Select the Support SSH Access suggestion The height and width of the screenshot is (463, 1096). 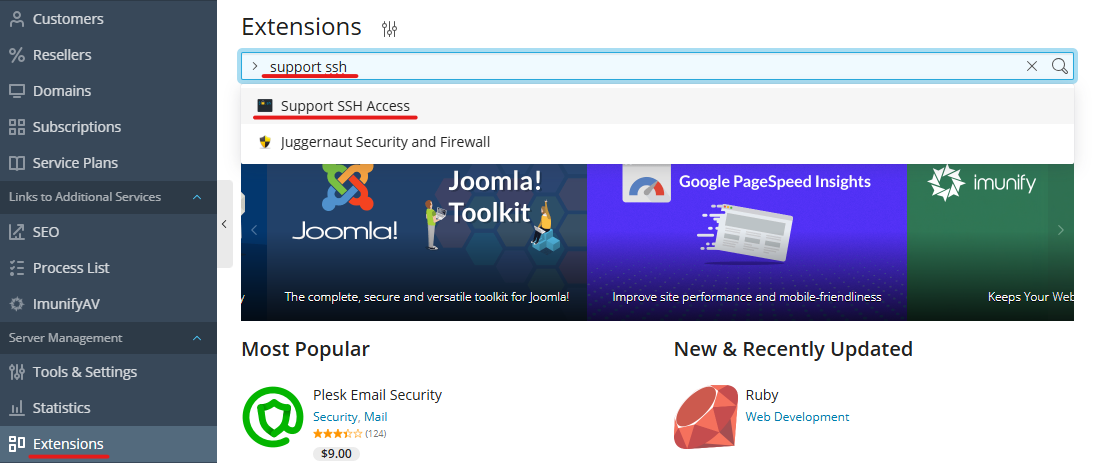tap(657, 106)
